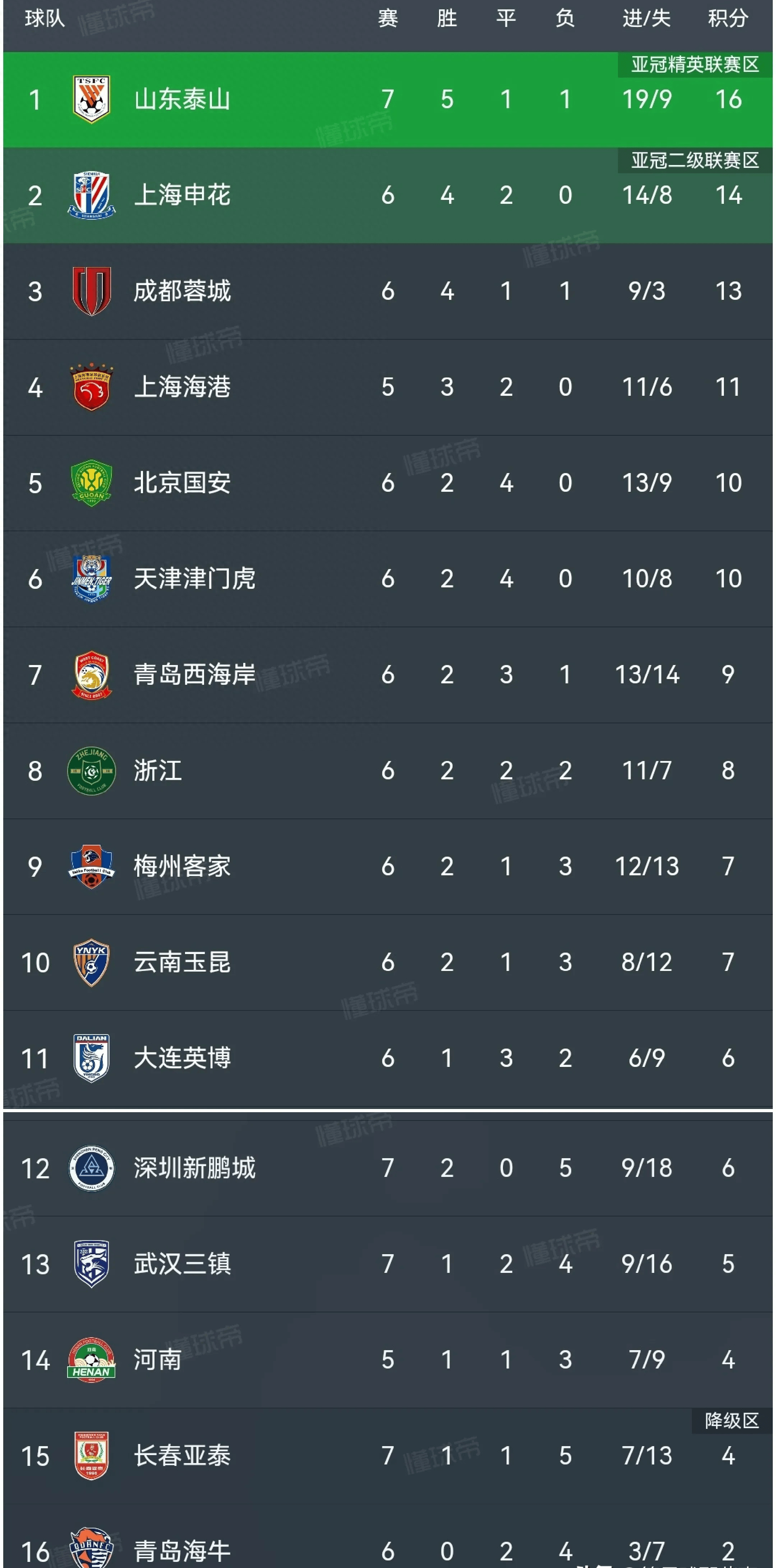Tap the Dalian Yingbo team badge
The image size is (776, 1568).
(91, 1058)
